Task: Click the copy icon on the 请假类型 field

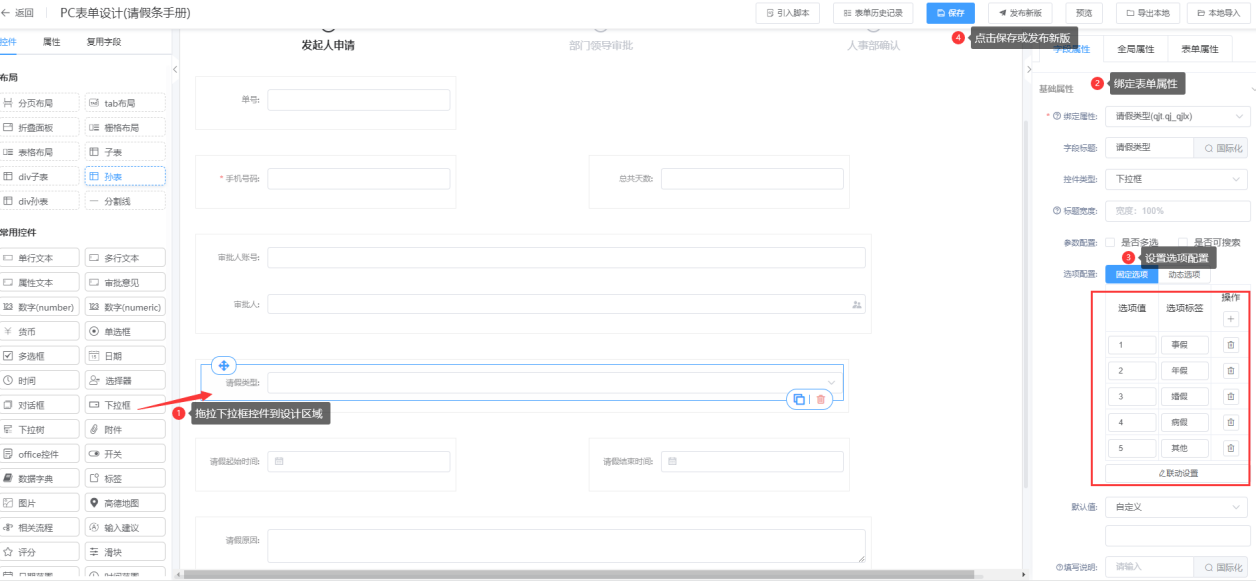Action: click(x=799, y=399)
